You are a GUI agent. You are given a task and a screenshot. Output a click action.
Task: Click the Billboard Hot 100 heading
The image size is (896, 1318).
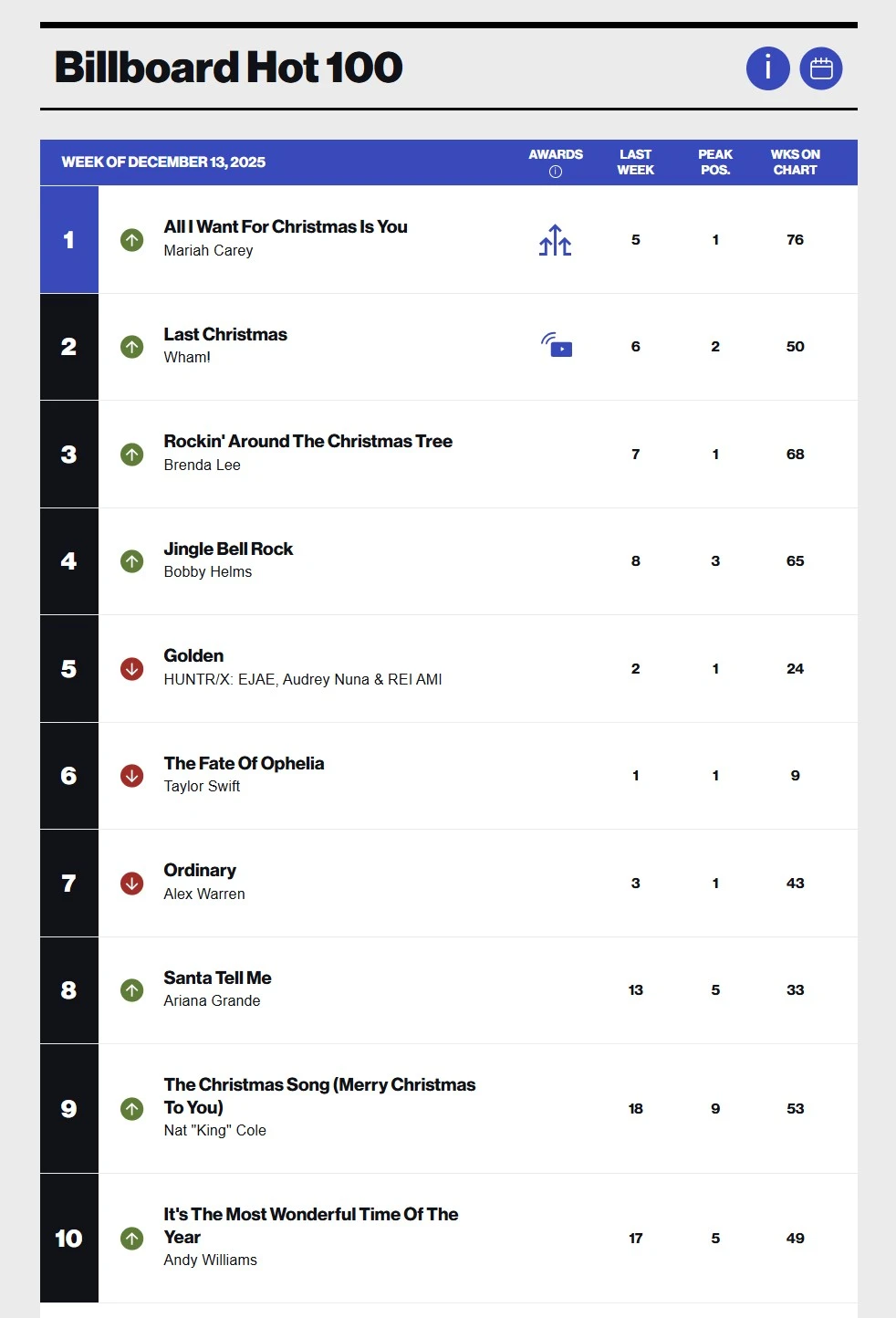(229, 68)
